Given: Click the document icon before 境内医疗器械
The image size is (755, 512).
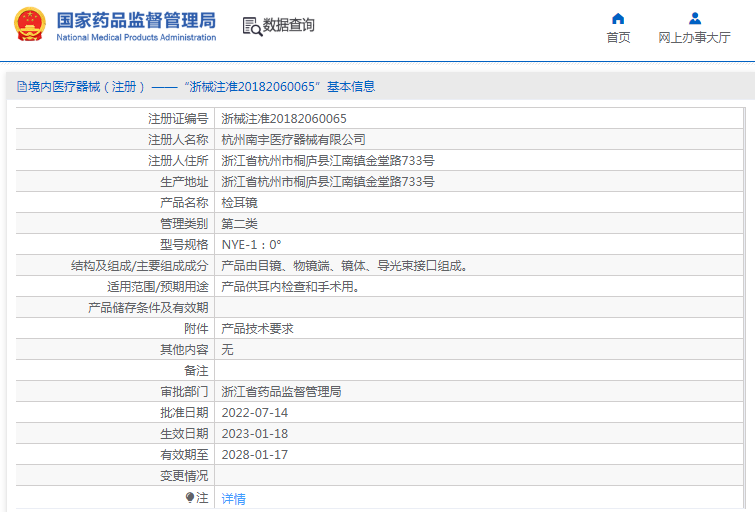Looking at the screenshot, I should point(21,87).
